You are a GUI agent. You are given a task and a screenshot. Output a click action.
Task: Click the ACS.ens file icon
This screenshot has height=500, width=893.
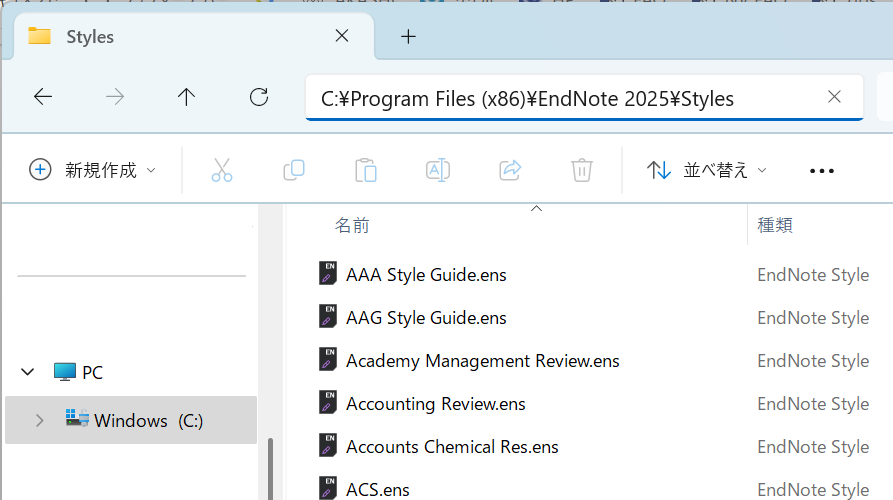tap(327, 488)
